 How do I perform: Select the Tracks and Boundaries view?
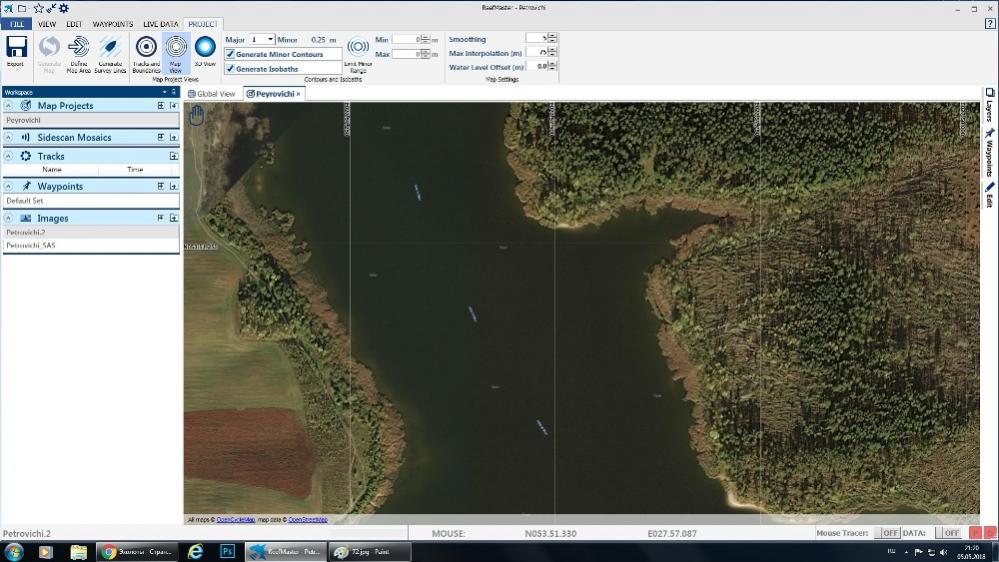click(x=146, y=47)
